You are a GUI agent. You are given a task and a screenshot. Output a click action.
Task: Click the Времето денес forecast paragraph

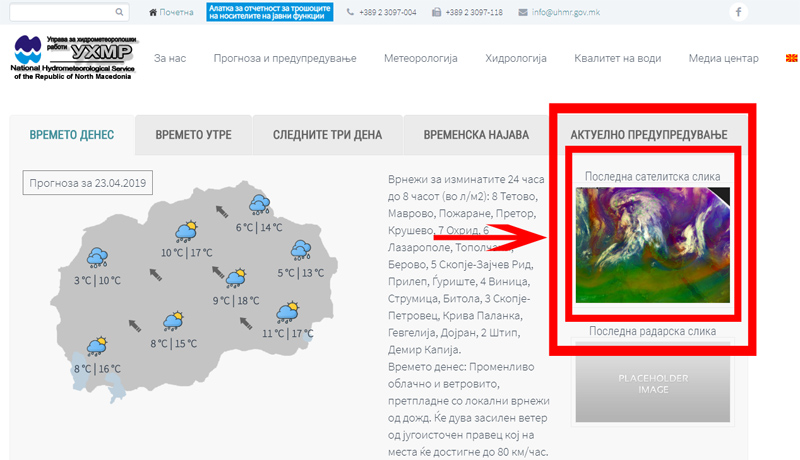[468, 410]
